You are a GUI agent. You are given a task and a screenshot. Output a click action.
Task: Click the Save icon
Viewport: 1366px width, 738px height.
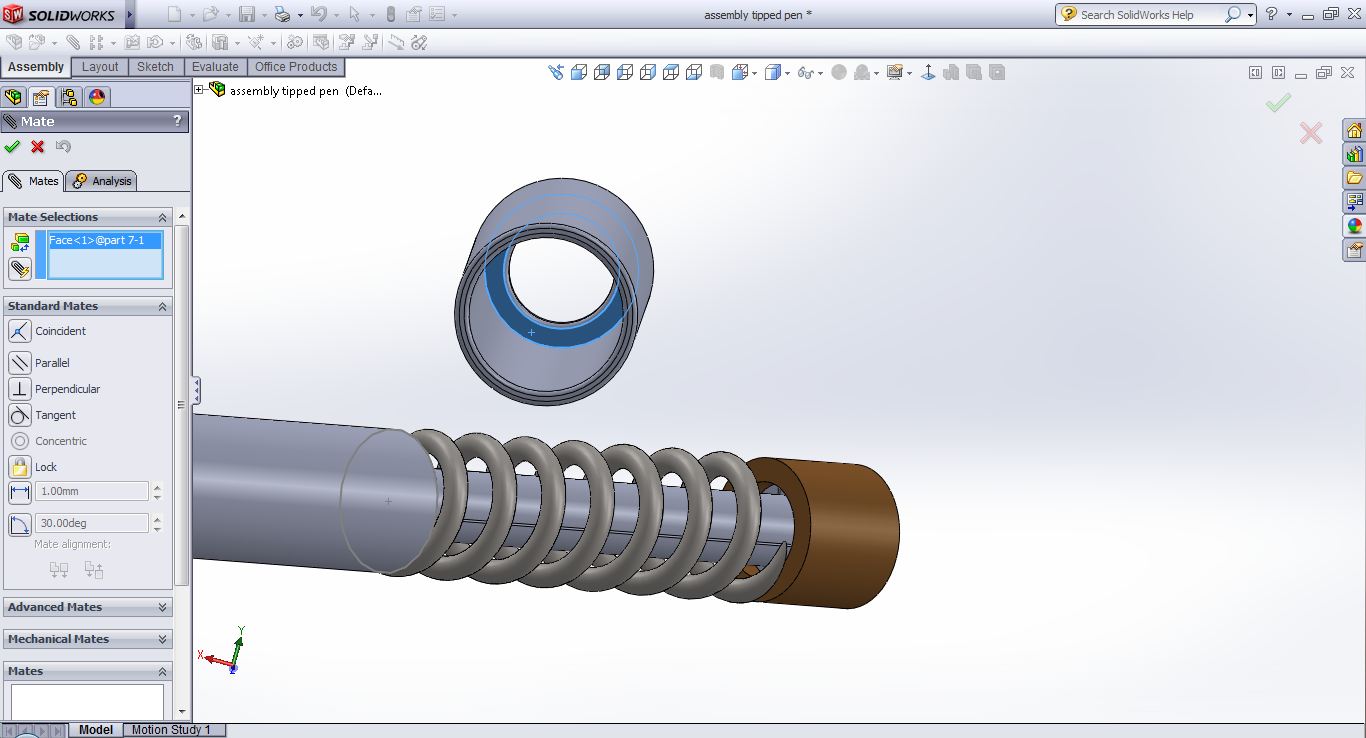(247, 14)
